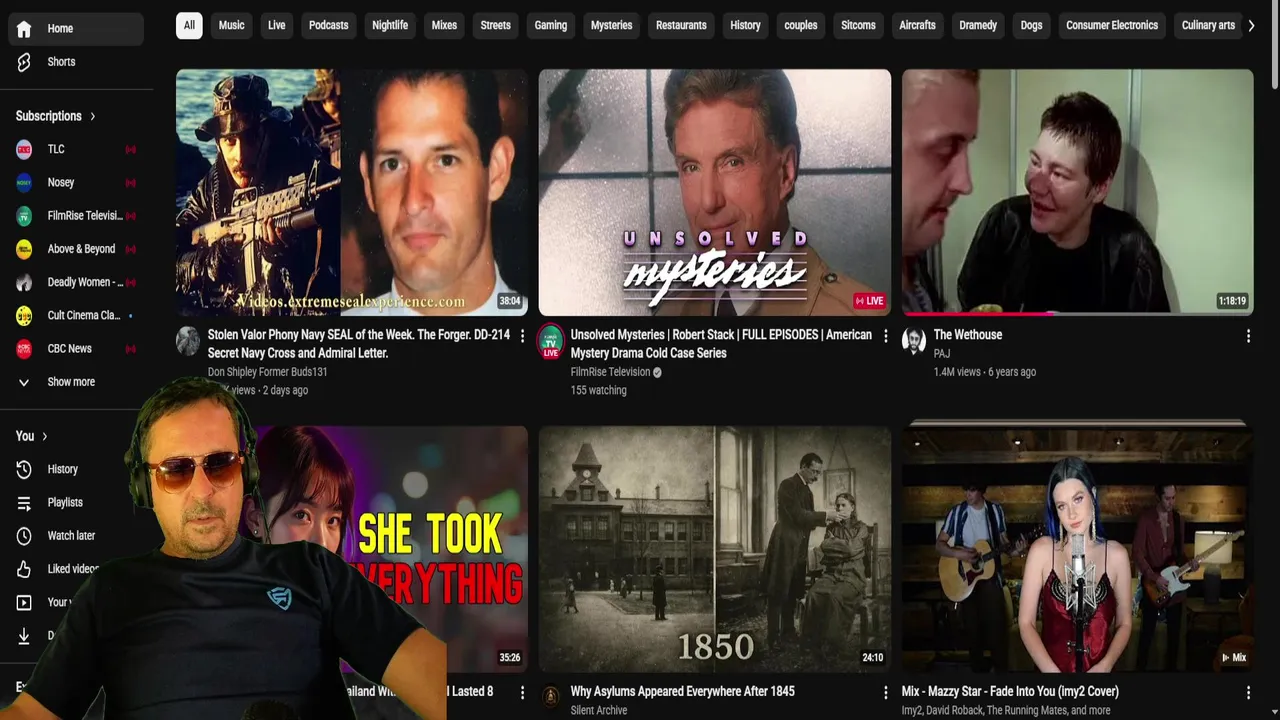Open CBC News subscription avatar
The height and width of the screenshot is (720, 1280).
coord(24,348)
